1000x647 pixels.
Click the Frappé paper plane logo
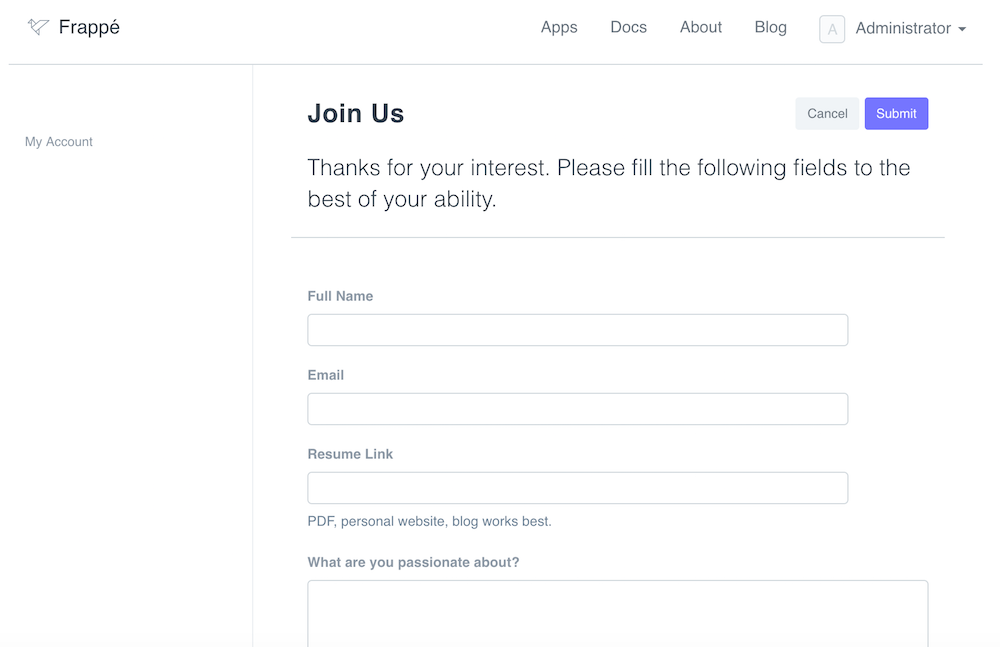[x=37, y=27]
